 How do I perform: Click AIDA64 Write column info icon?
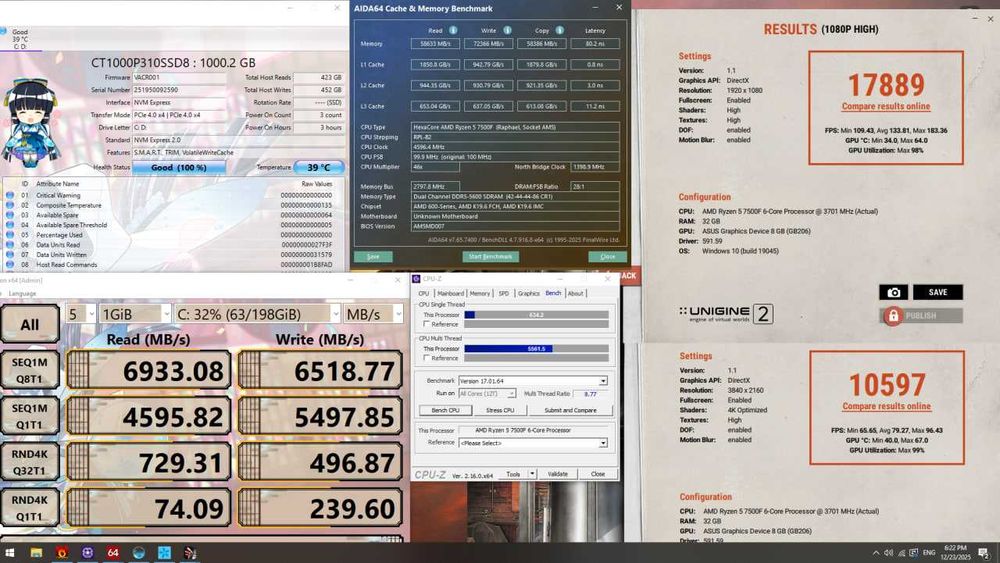click(x=507, y=30)
